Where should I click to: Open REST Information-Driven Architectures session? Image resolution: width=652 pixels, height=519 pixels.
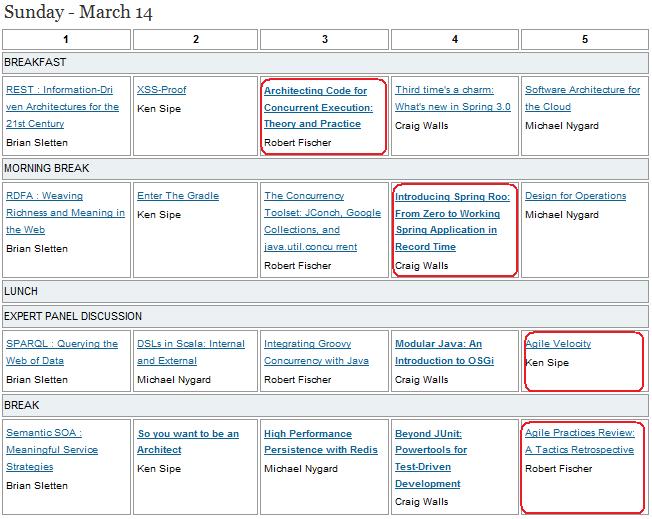coord(62,106)
